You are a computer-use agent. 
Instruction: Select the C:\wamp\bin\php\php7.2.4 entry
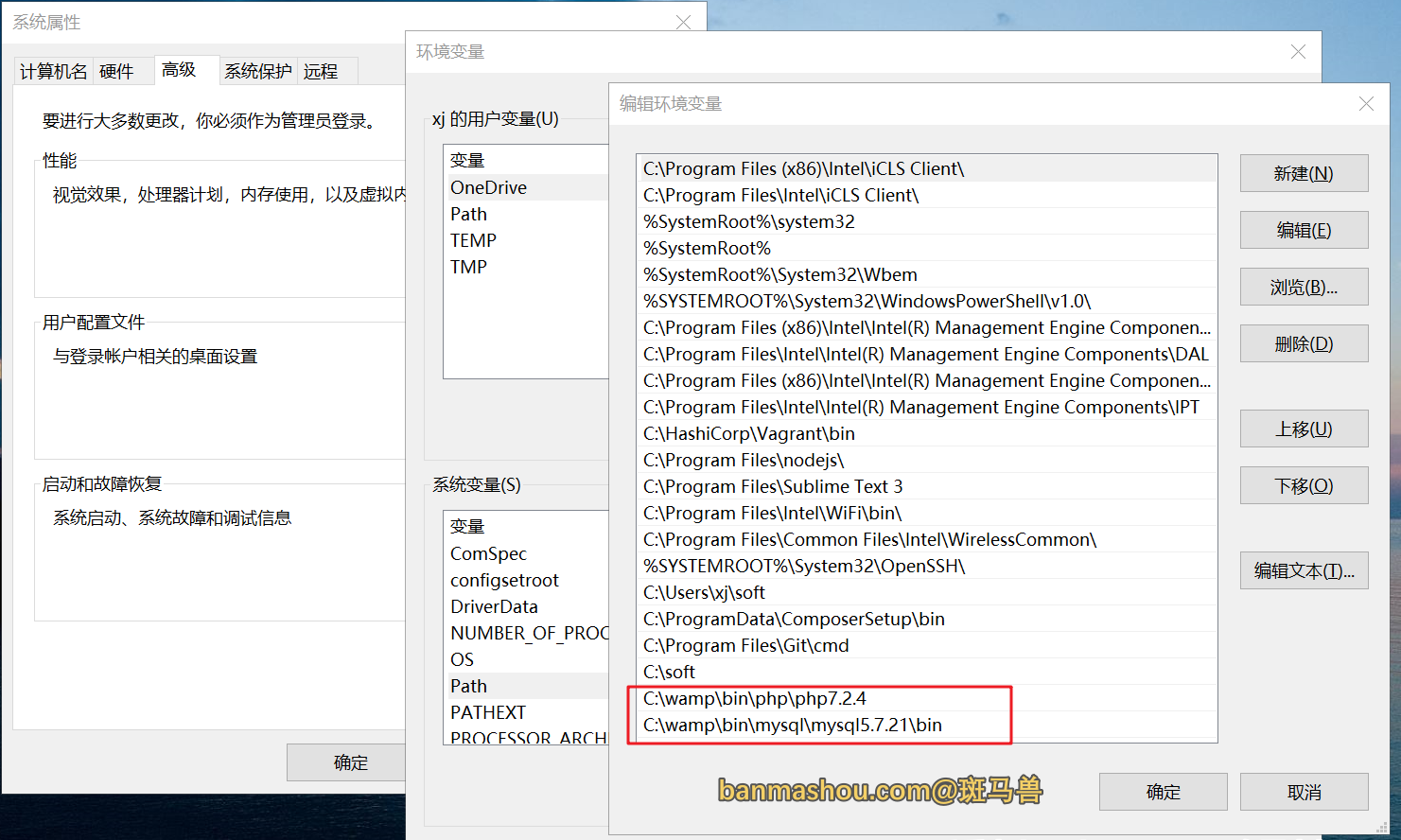(754, 699)
